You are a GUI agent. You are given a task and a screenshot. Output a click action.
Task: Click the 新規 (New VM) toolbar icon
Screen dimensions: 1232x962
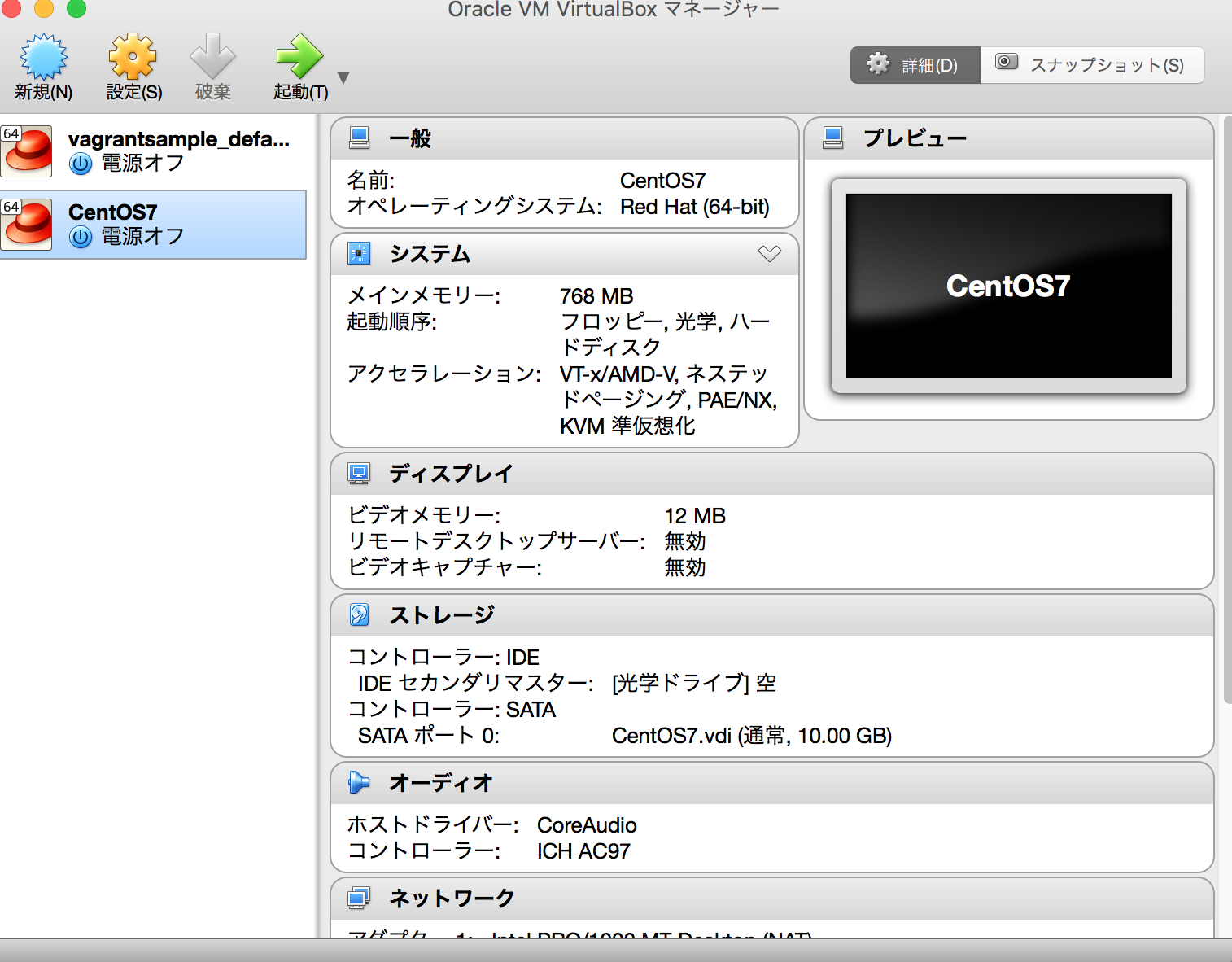pos(43,55)
